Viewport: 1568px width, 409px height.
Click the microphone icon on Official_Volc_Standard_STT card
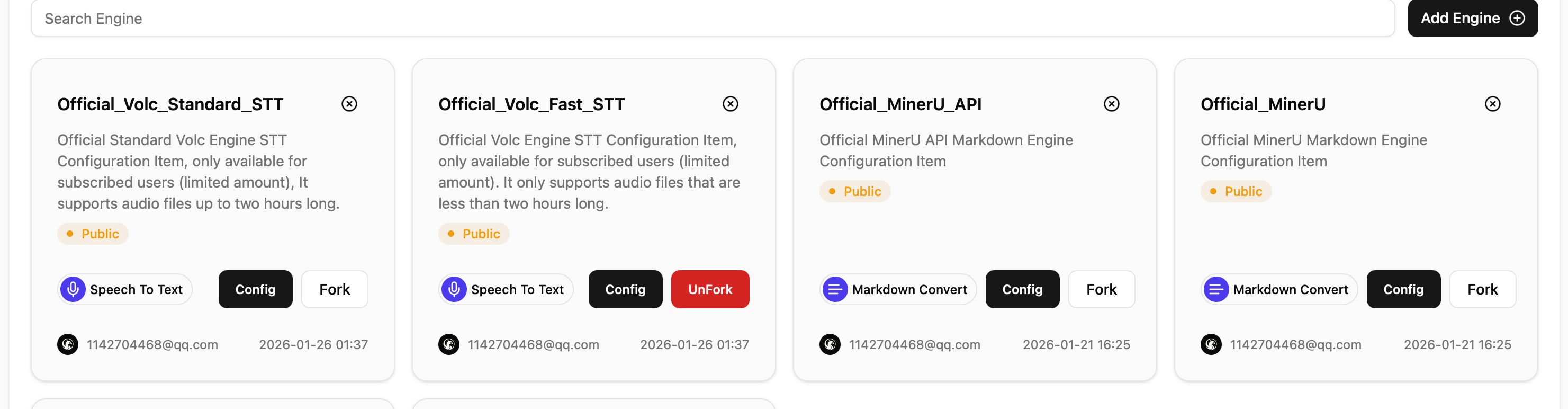[73, 289]
